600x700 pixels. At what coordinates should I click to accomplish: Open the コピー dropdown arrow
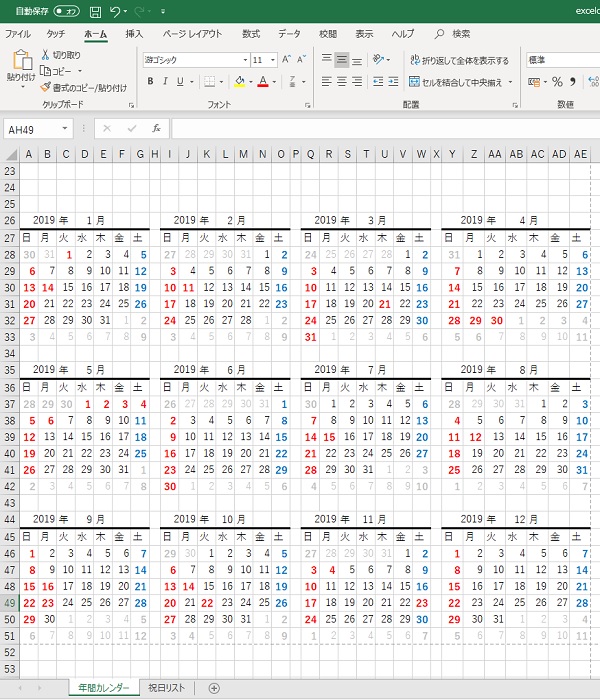80,71
